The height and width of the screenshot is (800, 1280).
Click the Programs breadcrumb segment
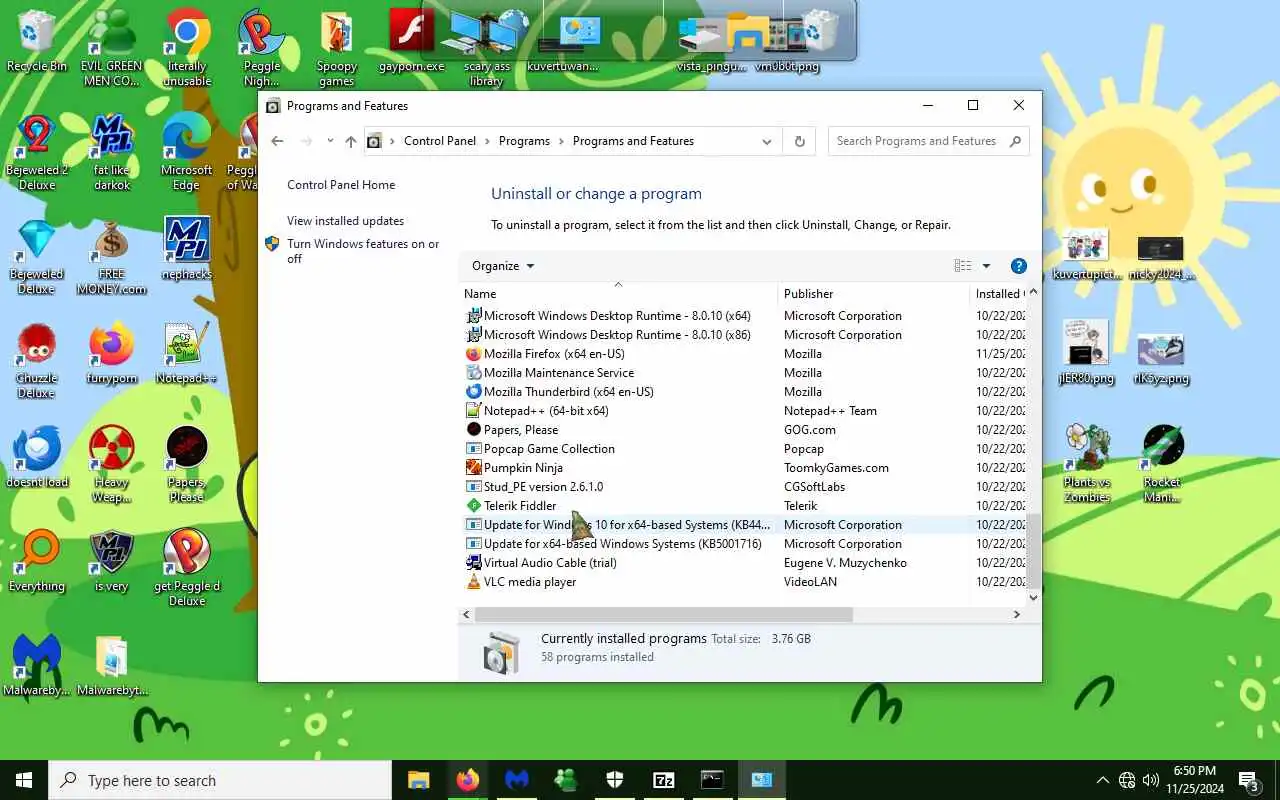point(524,141)
